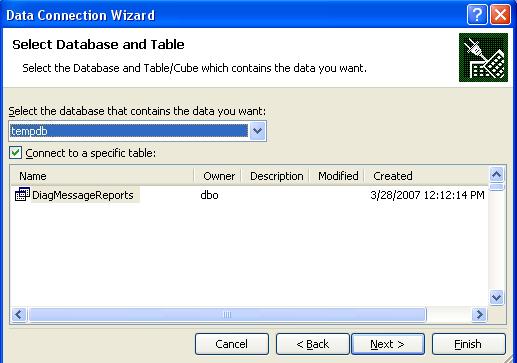
Task: Click the horizontal scrollbar thumb
Action: (227, 314)
